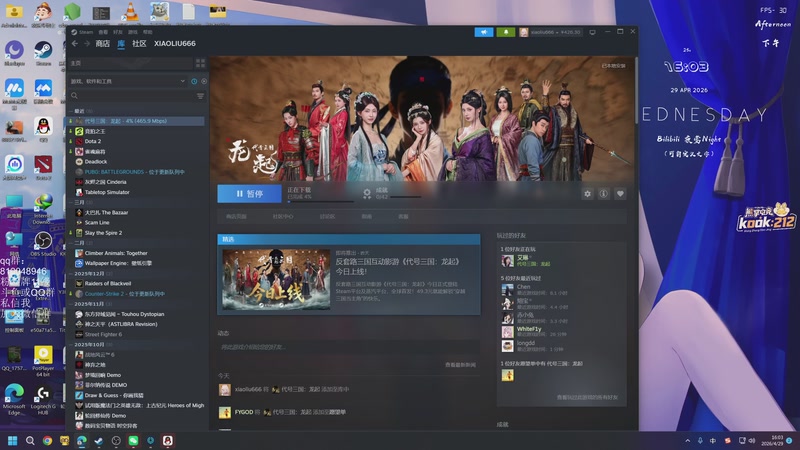Show game info icon
Viewport: 800px width, 450px height.
604,194
